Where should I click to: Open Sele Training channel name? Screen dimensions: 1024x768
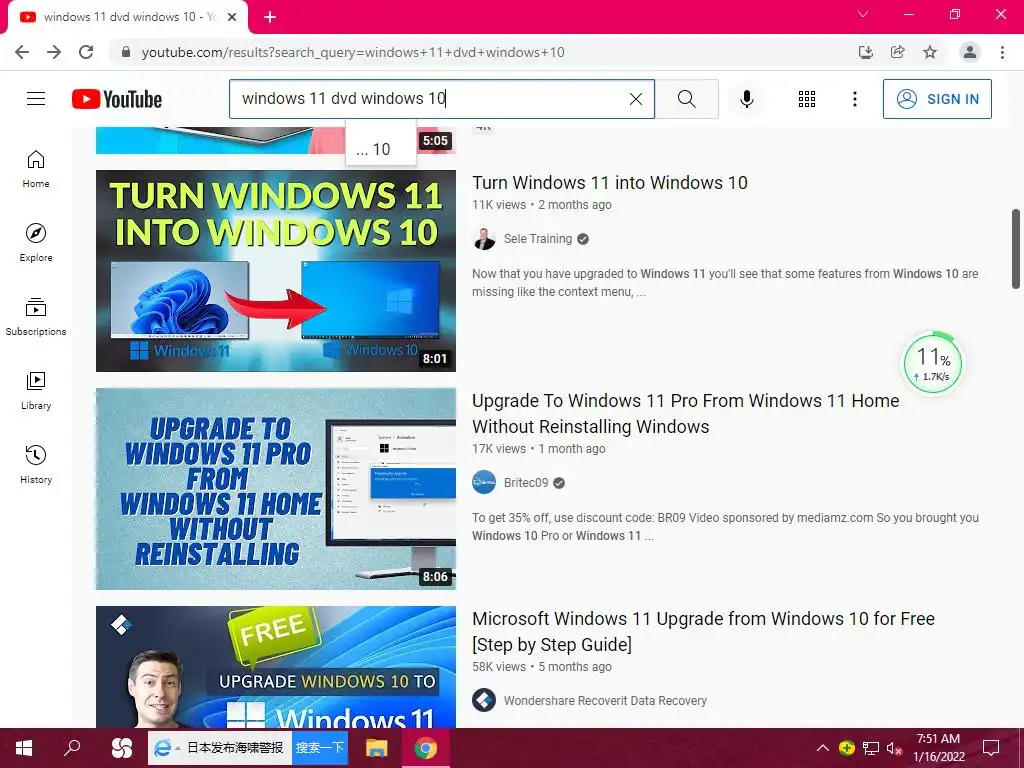point(537,239)
